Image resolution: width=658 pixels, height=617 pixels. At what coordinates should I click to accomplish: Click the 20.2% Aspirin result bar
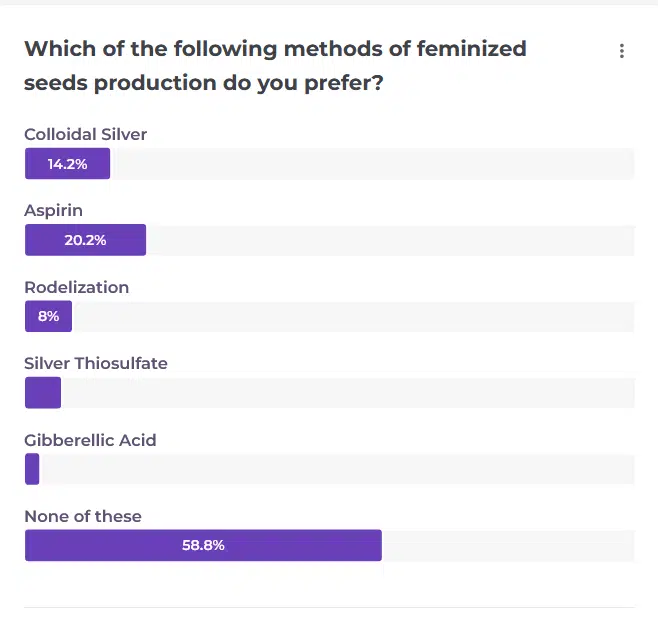point(85,240)
